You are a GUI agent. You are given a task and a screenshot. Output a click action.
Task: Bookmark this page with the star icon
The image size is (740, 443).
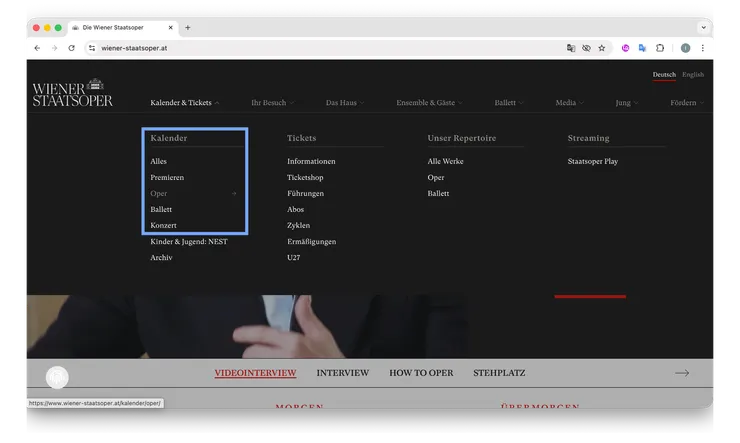click(x=602, y=48)
